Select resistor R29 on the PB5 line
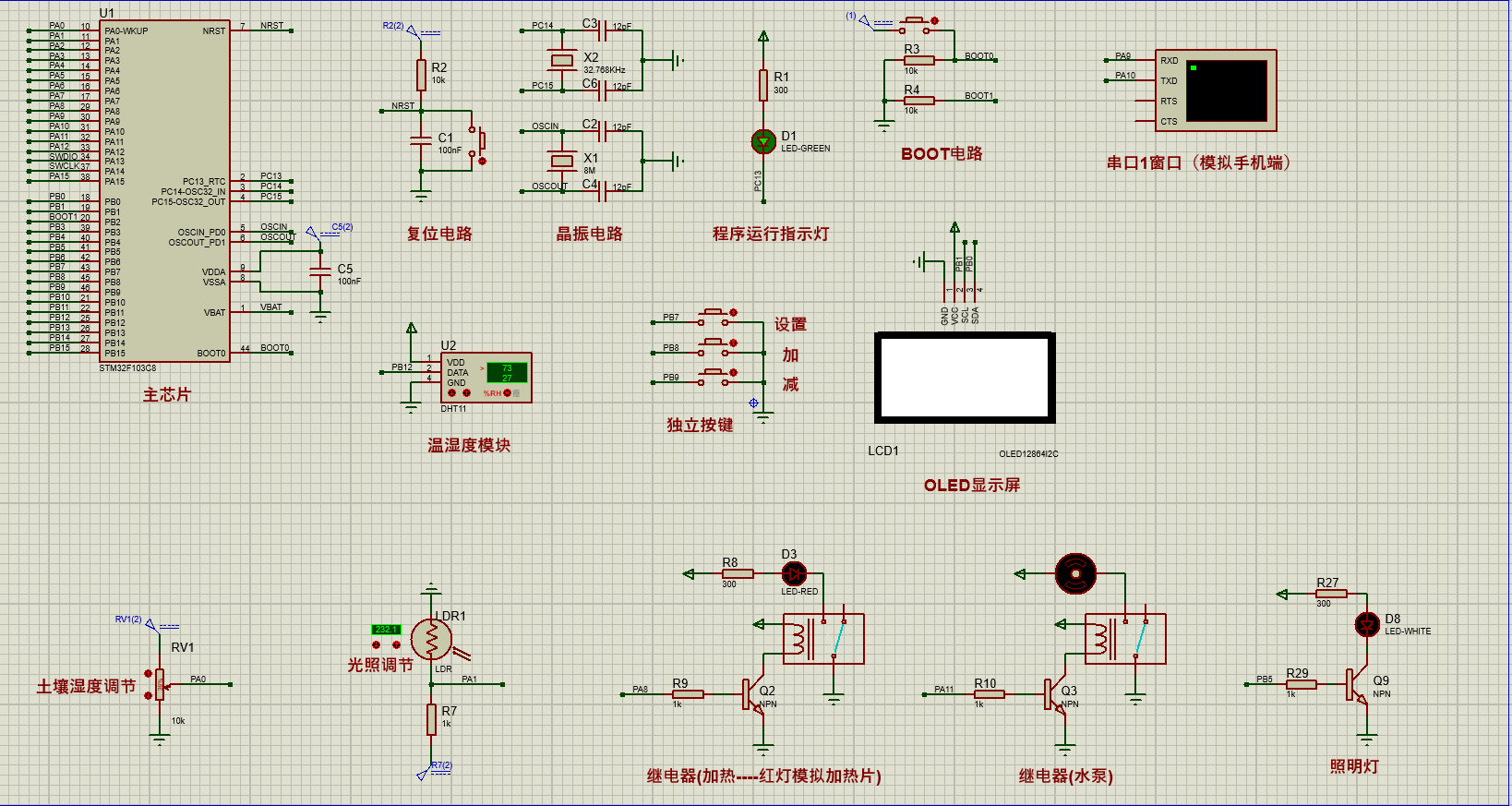Viewport: 1512px width, 806px height. click(1302, 684)
